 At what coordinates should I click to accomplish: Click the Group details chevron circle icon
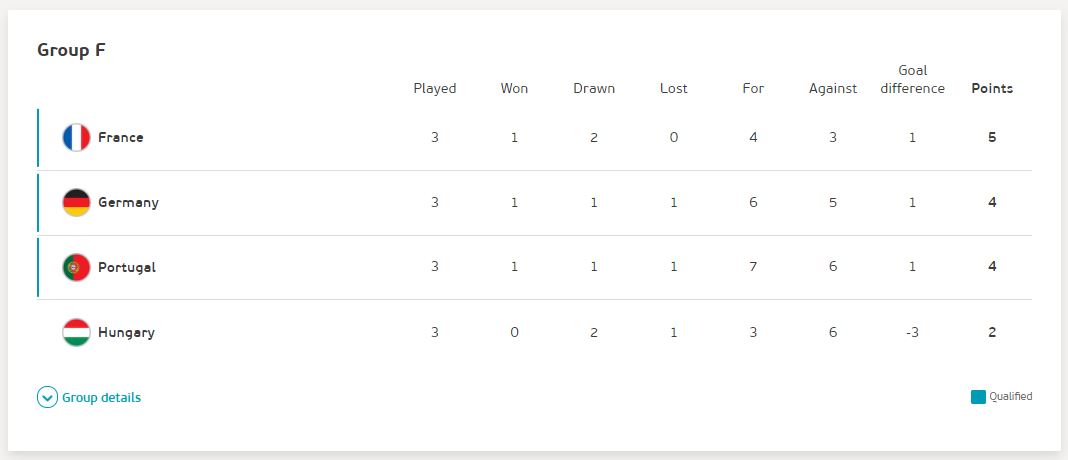[47, 397]
